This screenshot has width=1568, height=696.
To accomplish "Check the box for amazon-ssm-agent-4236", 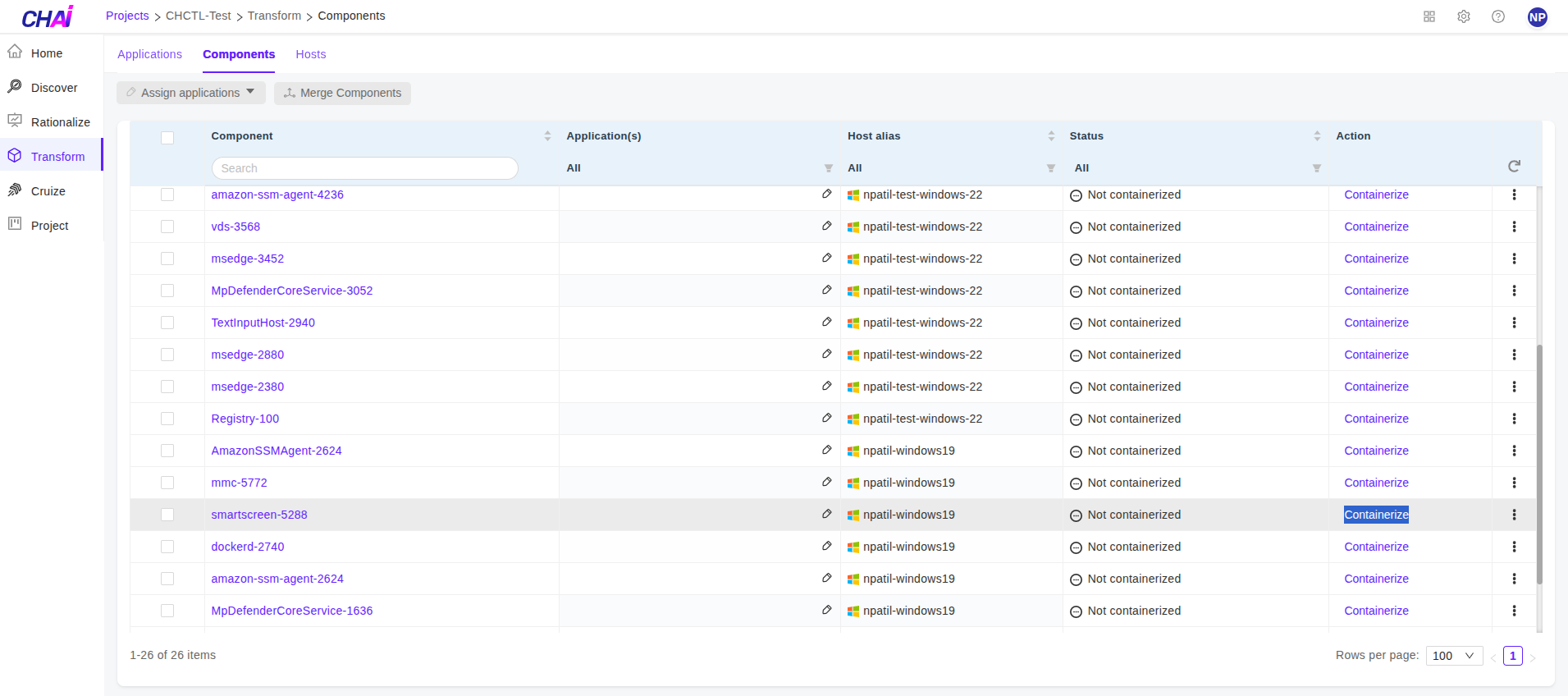I will point(167,195).
